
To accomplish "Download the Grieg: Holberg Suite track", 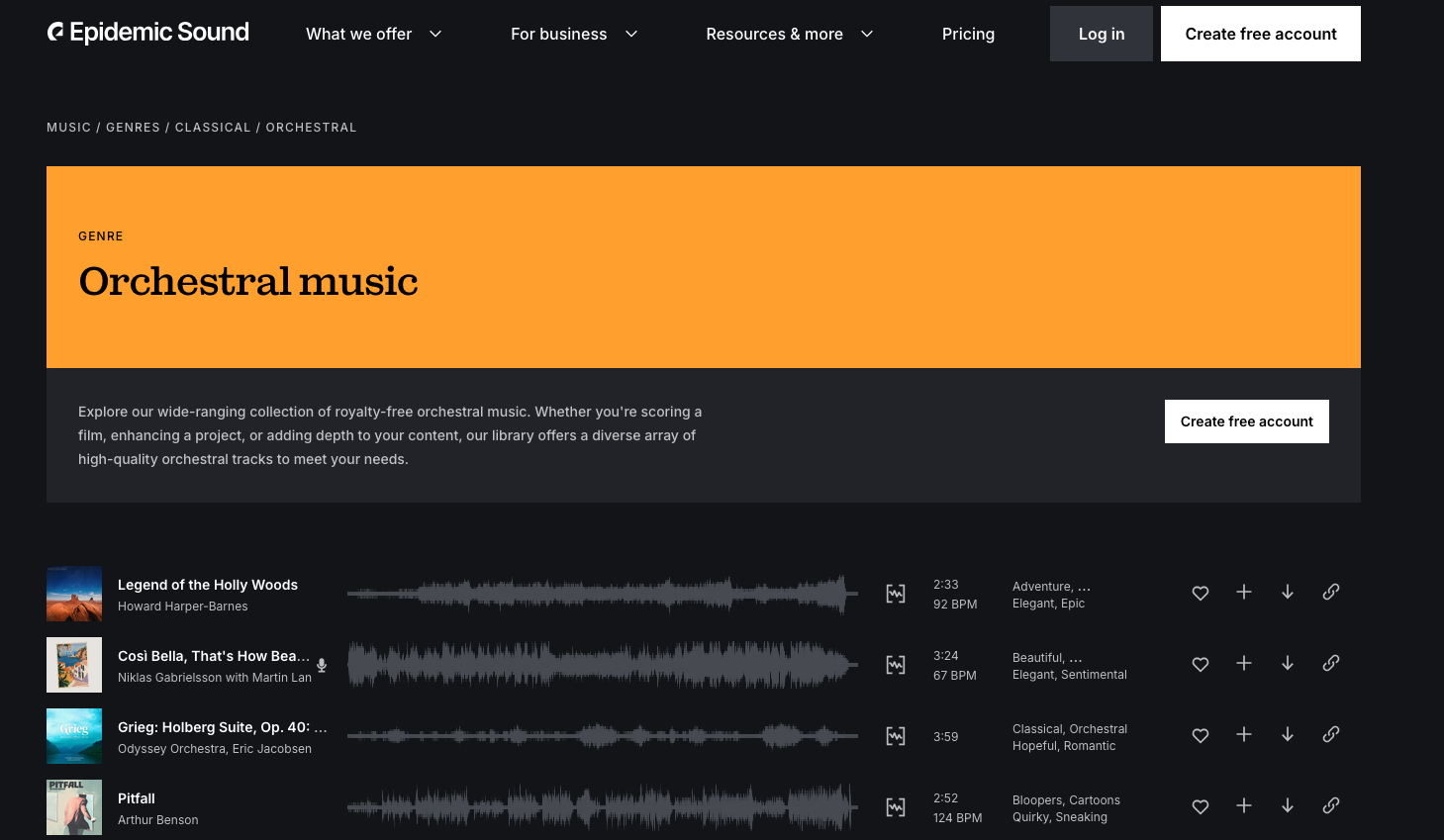I will [x=1288, y=734].
